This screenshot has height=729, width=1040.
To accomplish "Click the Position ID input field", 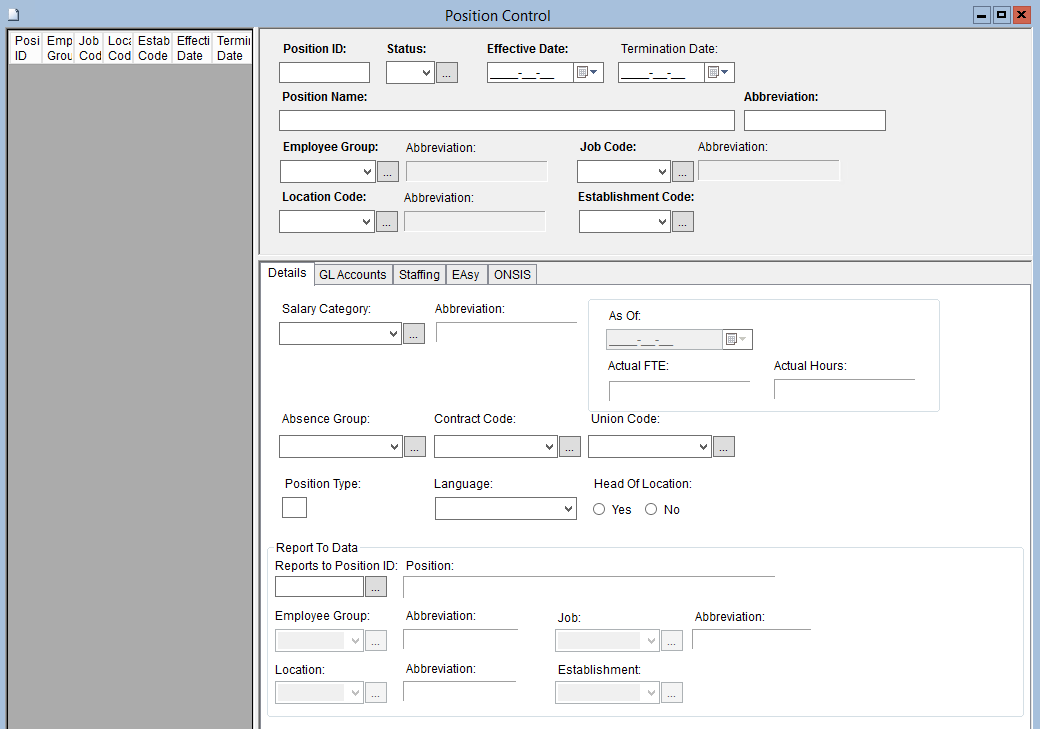I will tap(324, 72).
